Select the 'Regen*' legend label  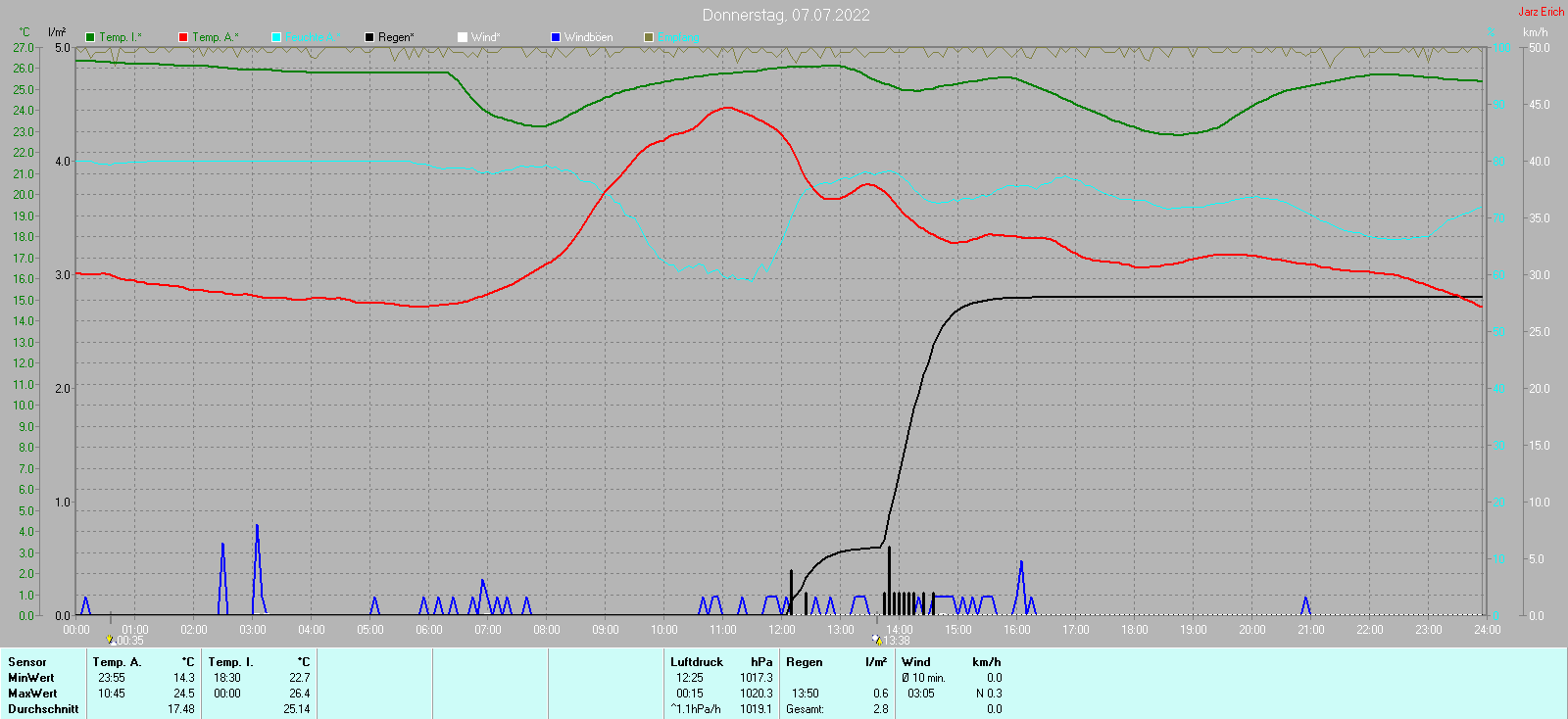tap(396, 37)
